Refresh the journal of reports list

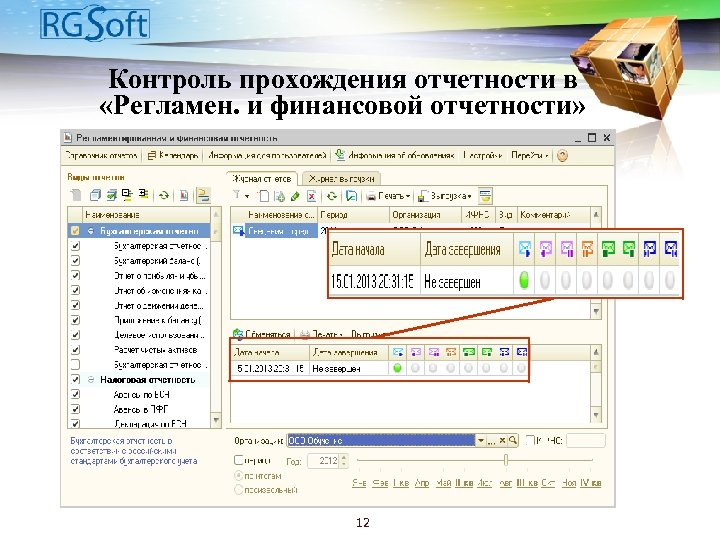pos(332,196)
